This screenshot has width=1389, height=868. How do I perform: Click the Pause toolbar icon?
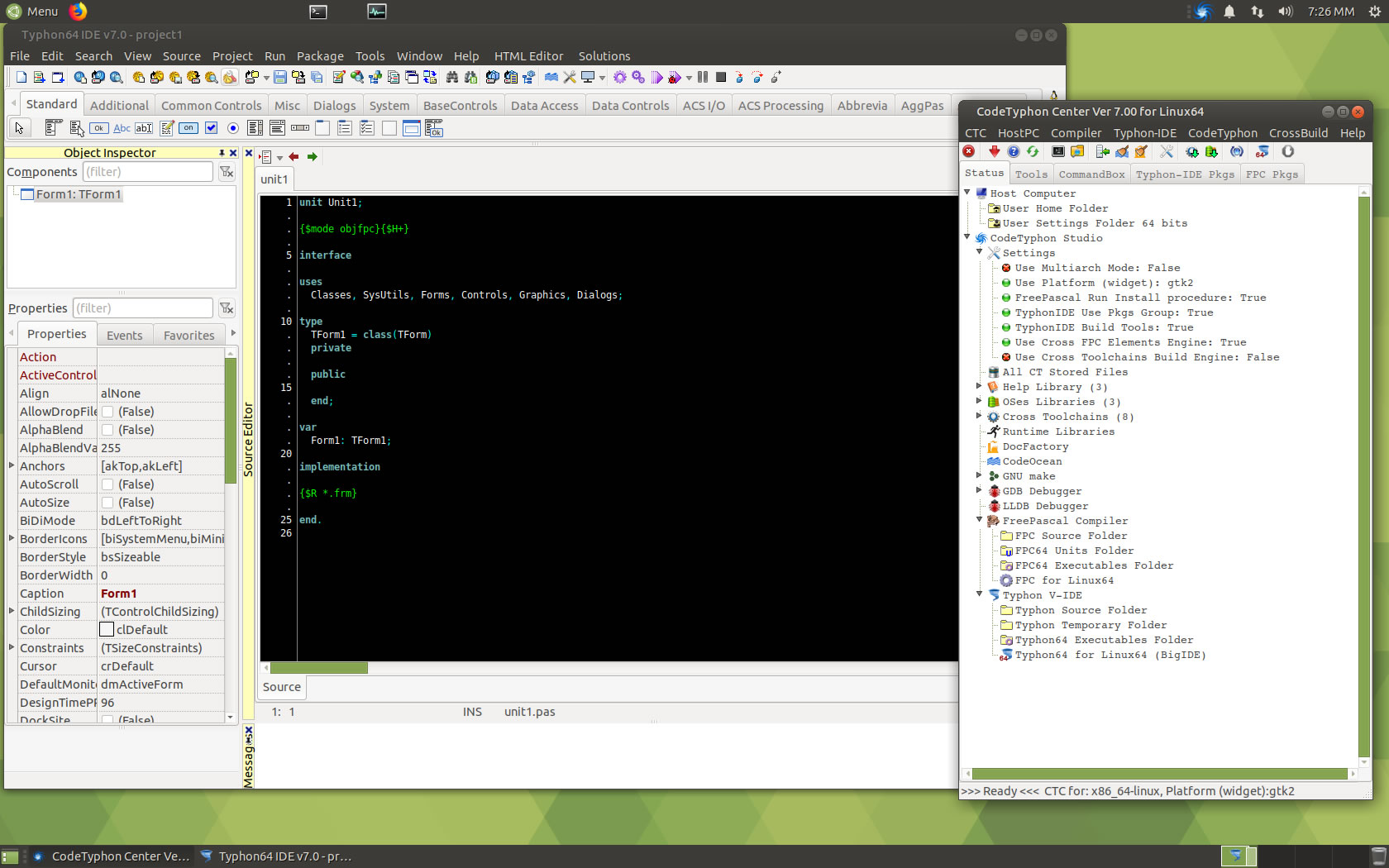tap(703, 77)
